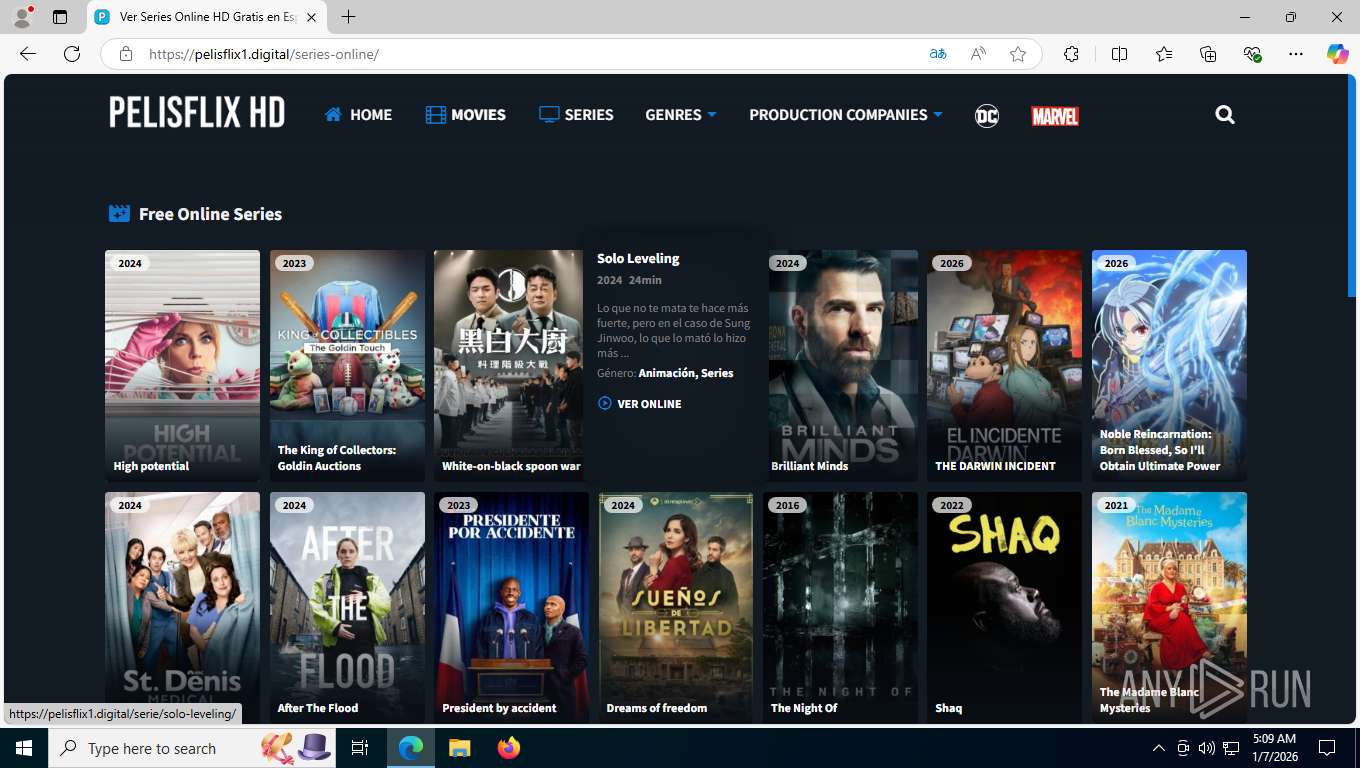The height and width of the screenshot is (768, 1360).
Task: Open Collections icon
Action: [1208, 54]
